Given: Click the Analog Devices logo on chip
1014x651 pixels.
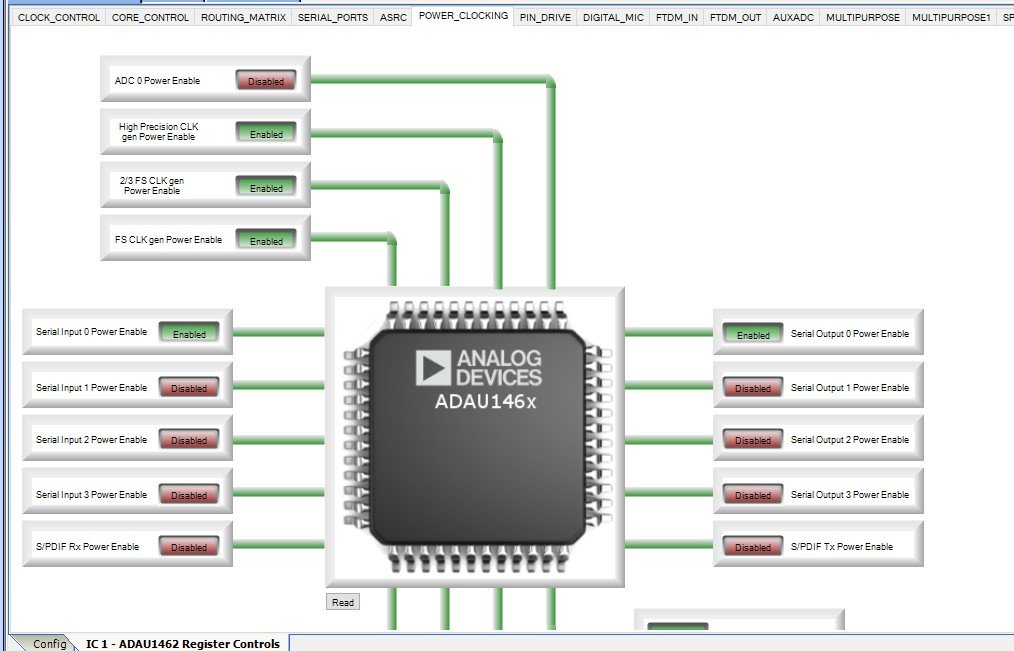Looking at the screenshot, I should click(x=479, y=367).
